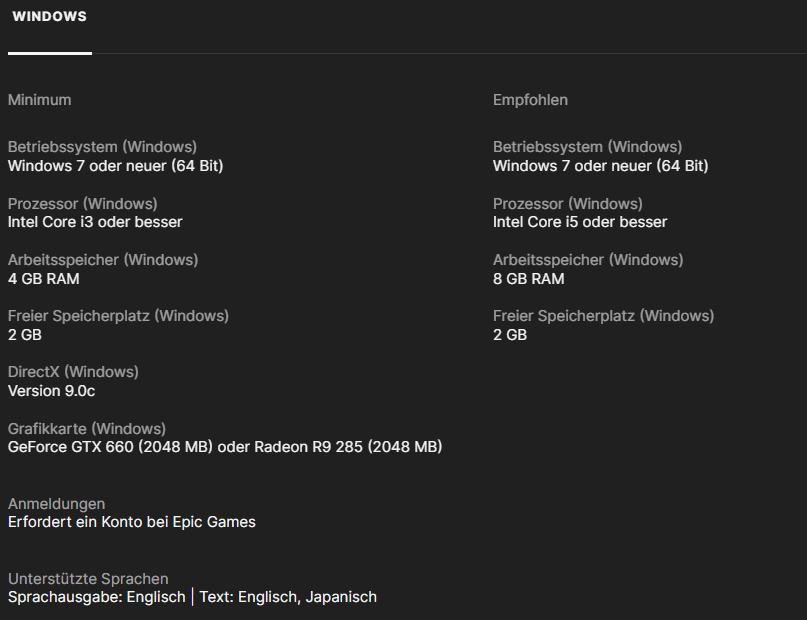Screen dimensions: 807x620
Task: Select the Intel Core i3 oder besser text
Action: coord(95,222)
